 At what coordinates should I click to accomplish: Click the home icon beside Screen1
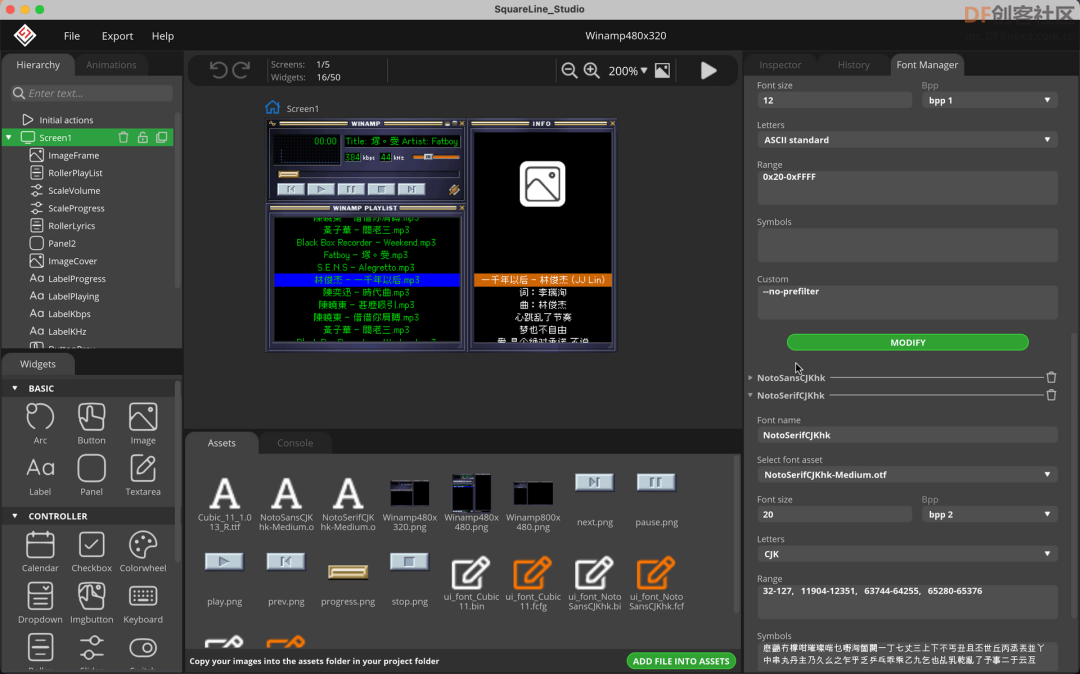273,107
